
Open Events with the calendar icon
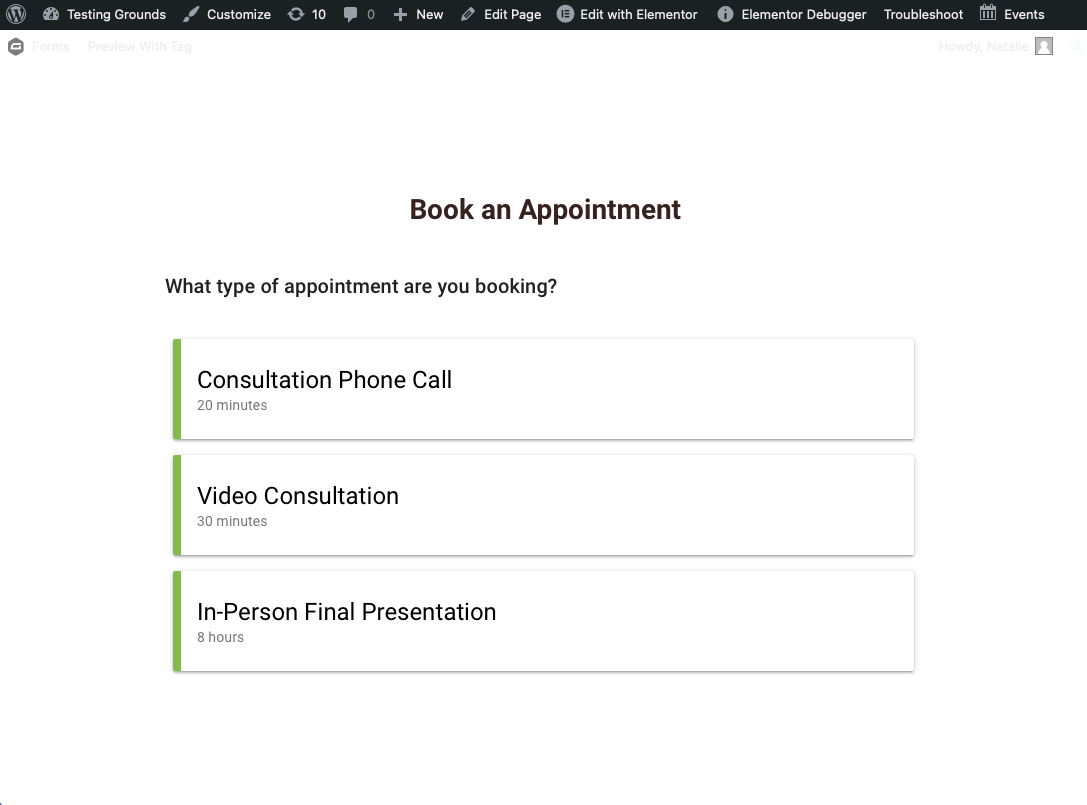pos(1012,14)
